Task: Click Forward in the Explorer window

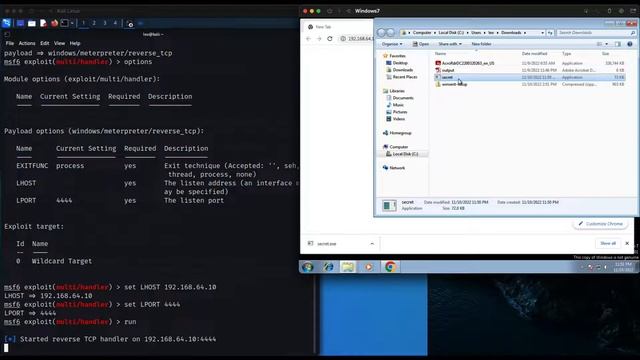Action: click(391, 33)
